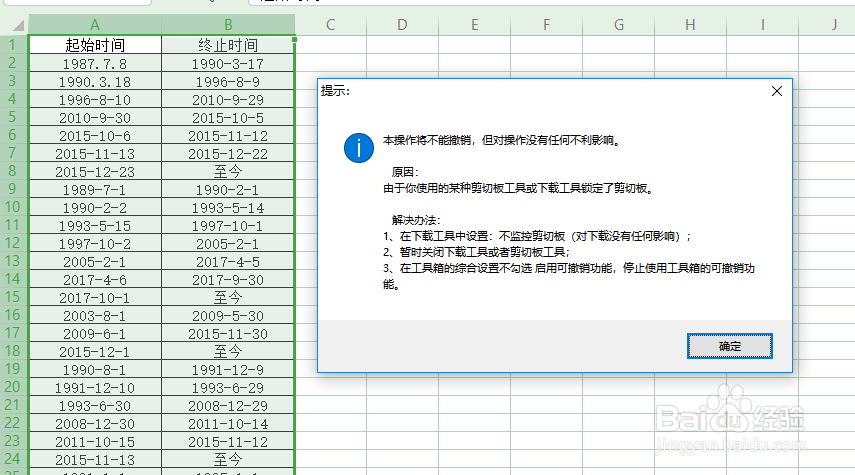Select row 8 header

14,171
